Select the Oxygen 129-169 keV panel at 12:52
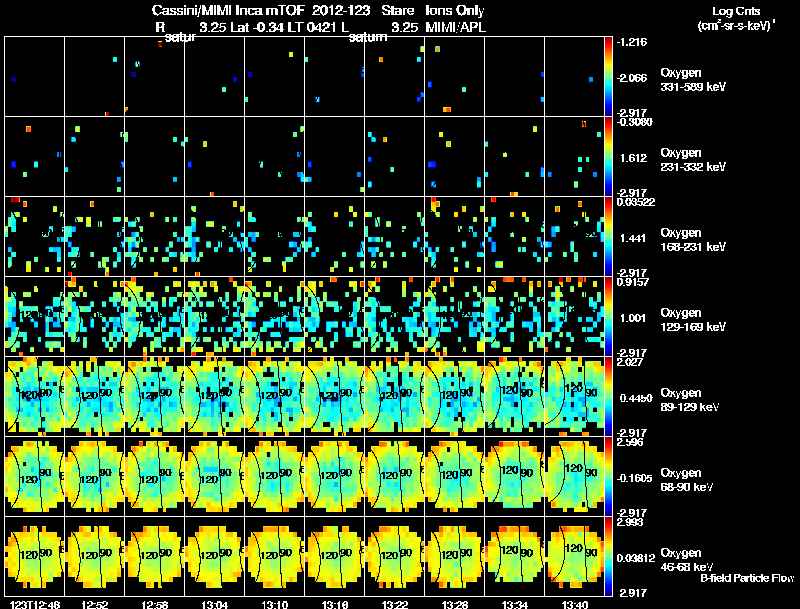This screenshot has height=609, width=800. click(x=94, y=316)
